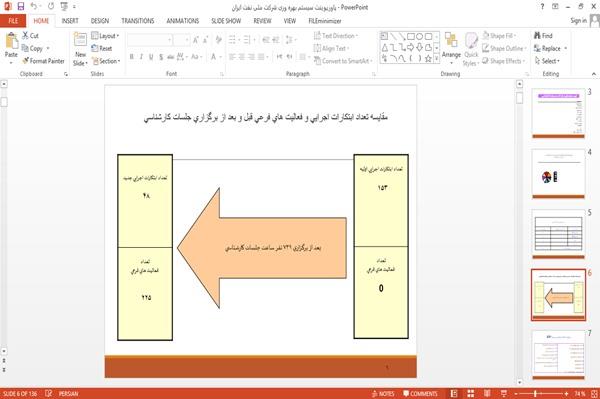Click the Fit slide to window icon
The height and width of the screenshot is (399, 600).
coord(594,393)
